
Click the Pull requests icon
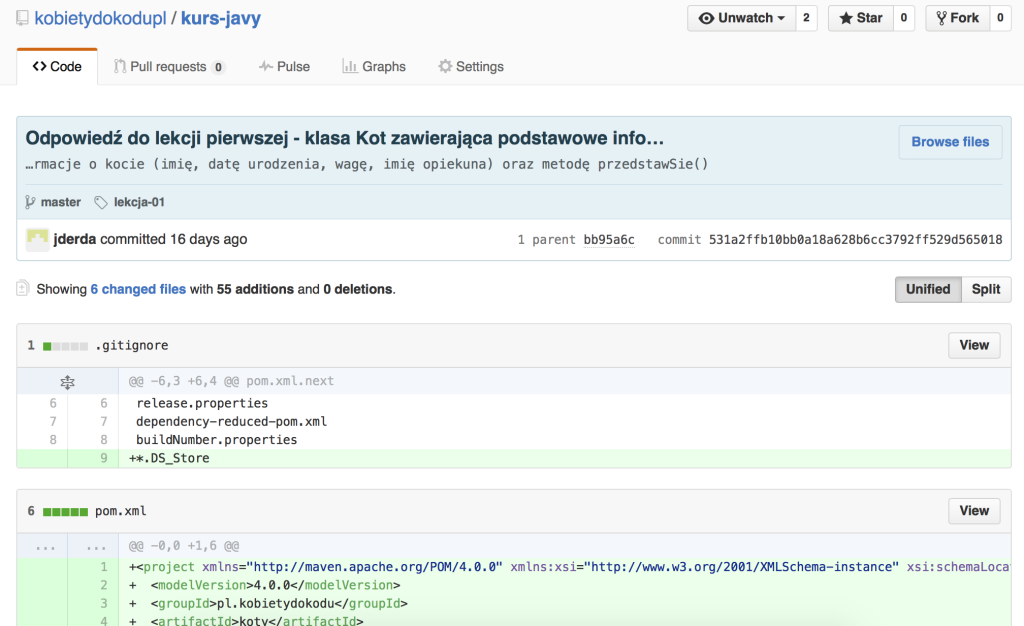pyautogui.click(x=120, y=66)
